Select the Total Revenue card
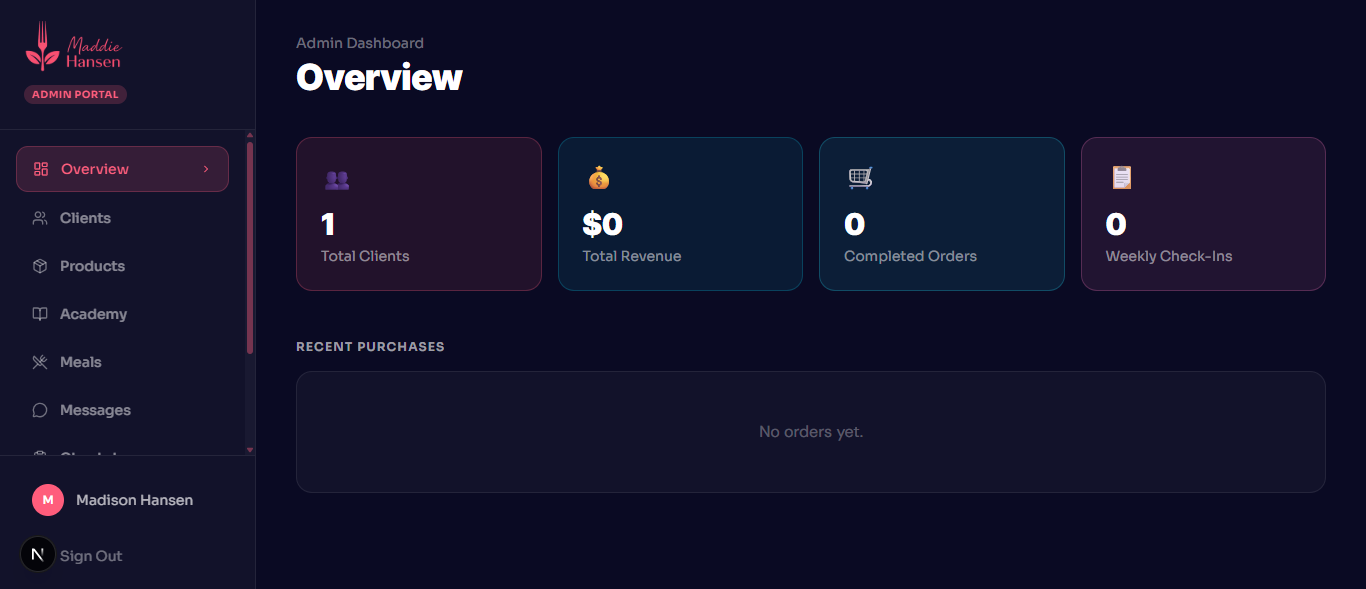Screen dimensions: 1366x589 coord(680,214)
